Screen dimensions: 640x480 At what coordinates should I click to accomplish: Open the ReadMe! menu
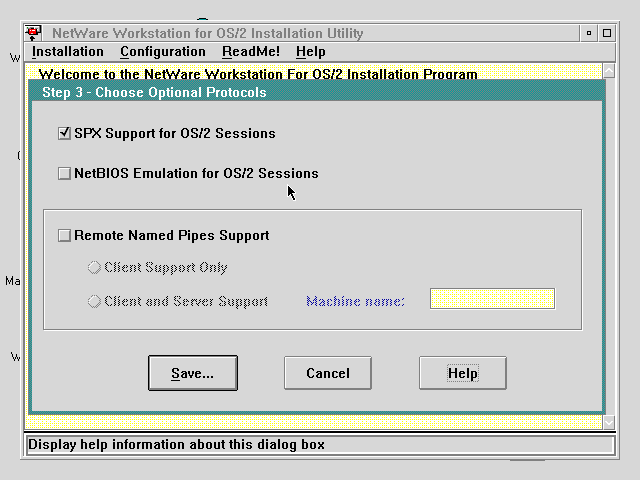point(251,52)
